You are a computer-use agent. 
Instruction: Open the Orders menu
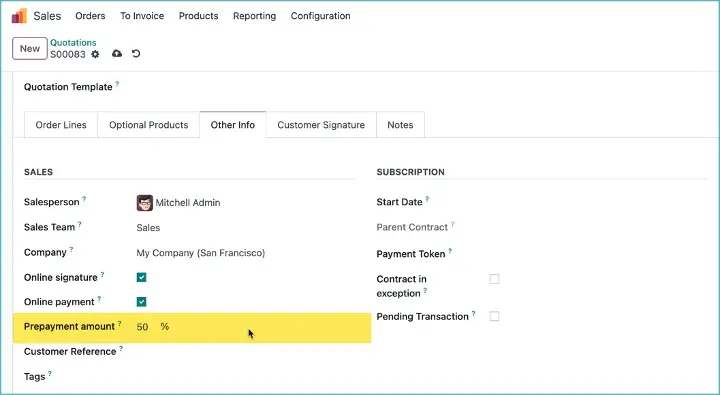90,16
